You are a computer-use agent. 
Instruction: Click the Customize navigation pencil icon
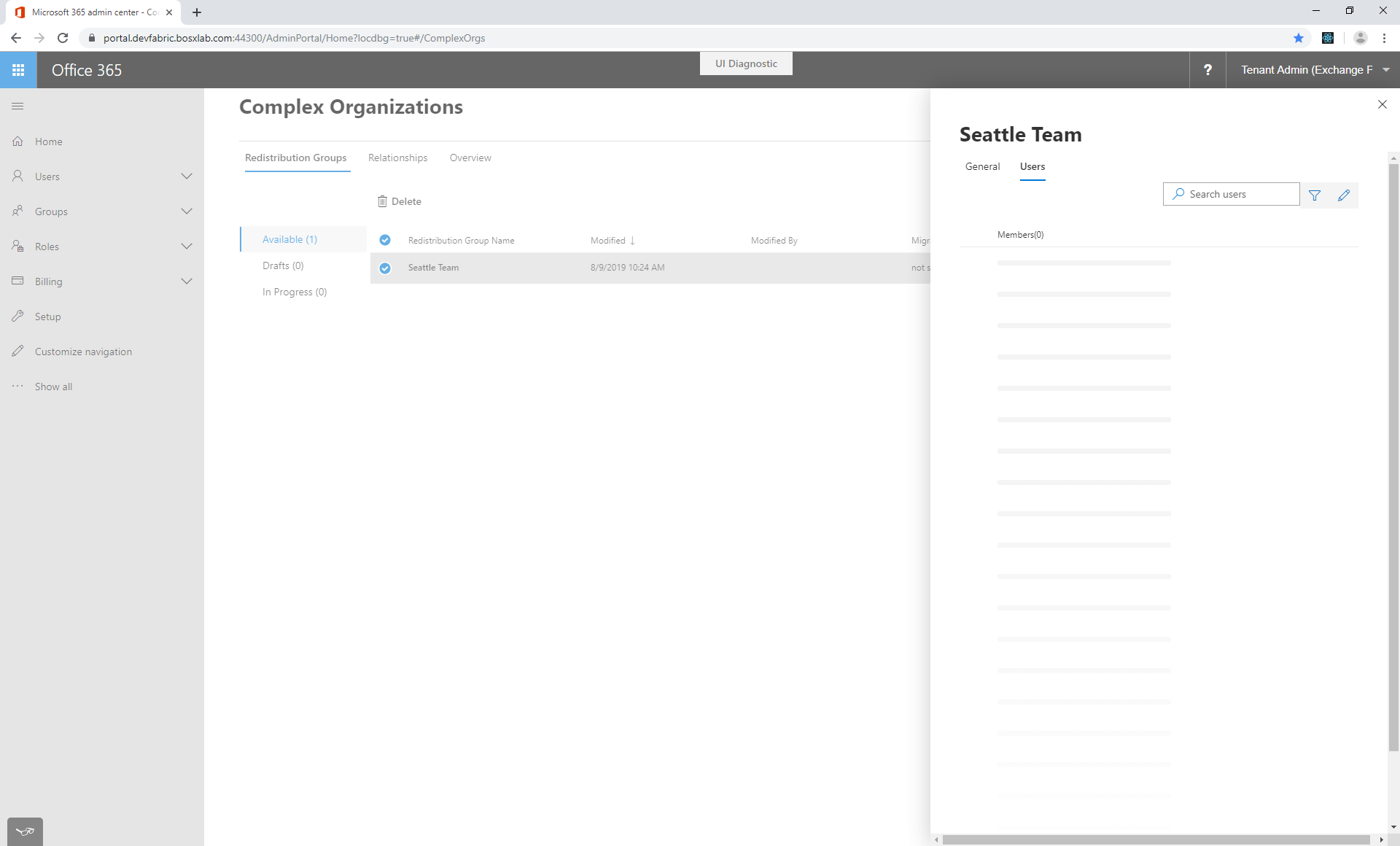(17, 352)
